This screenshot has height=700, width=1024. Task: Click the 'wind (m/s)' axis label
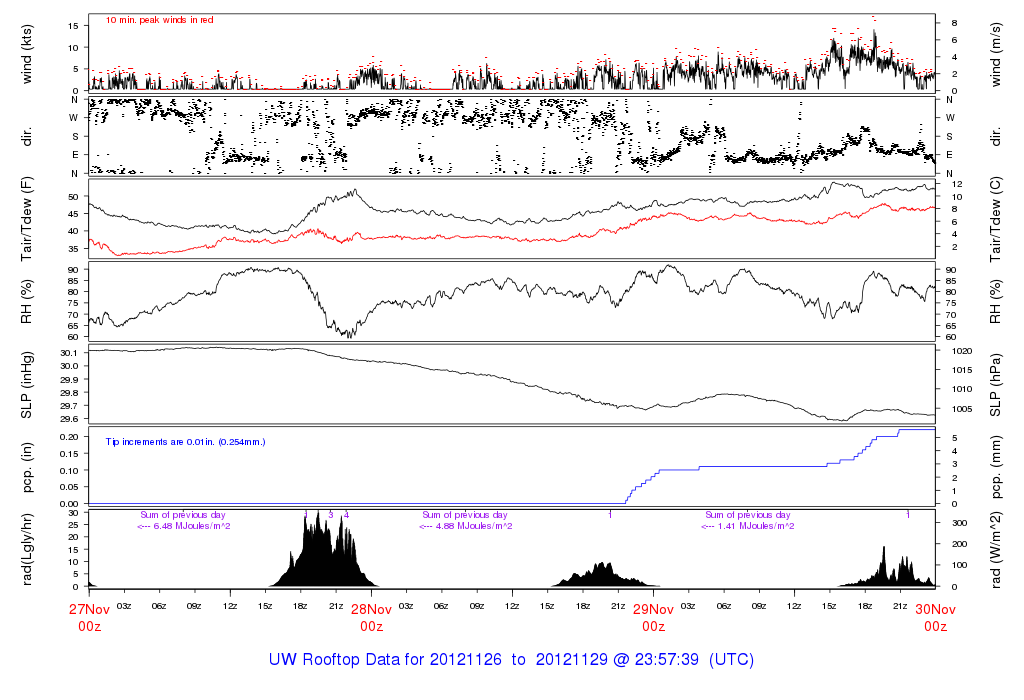995,54
